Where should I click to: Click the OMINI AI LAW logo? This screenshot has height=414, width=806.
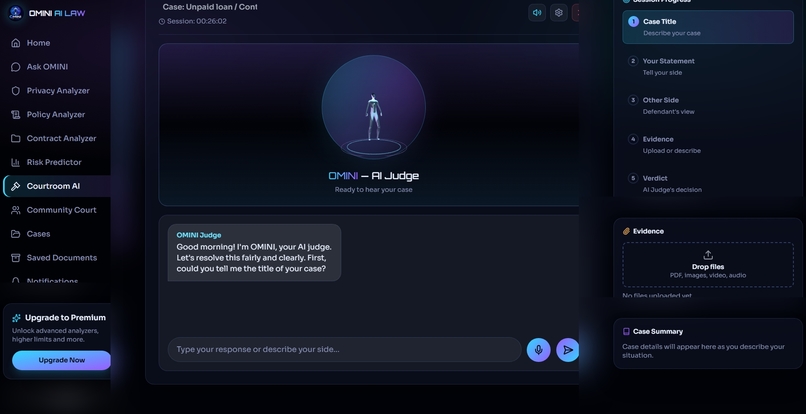[46, 12]
